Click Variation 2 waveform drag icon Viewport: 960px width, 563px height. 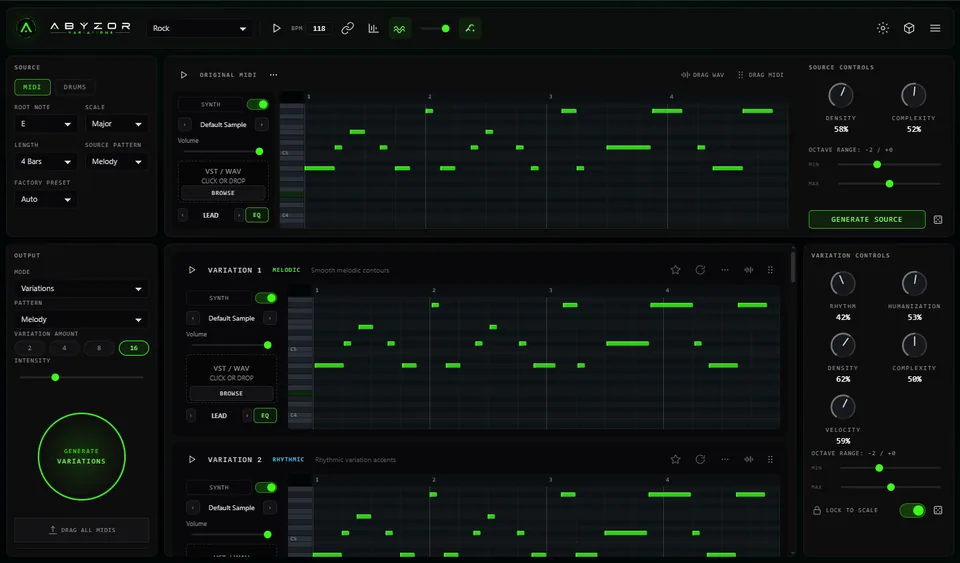pos(749,460)
